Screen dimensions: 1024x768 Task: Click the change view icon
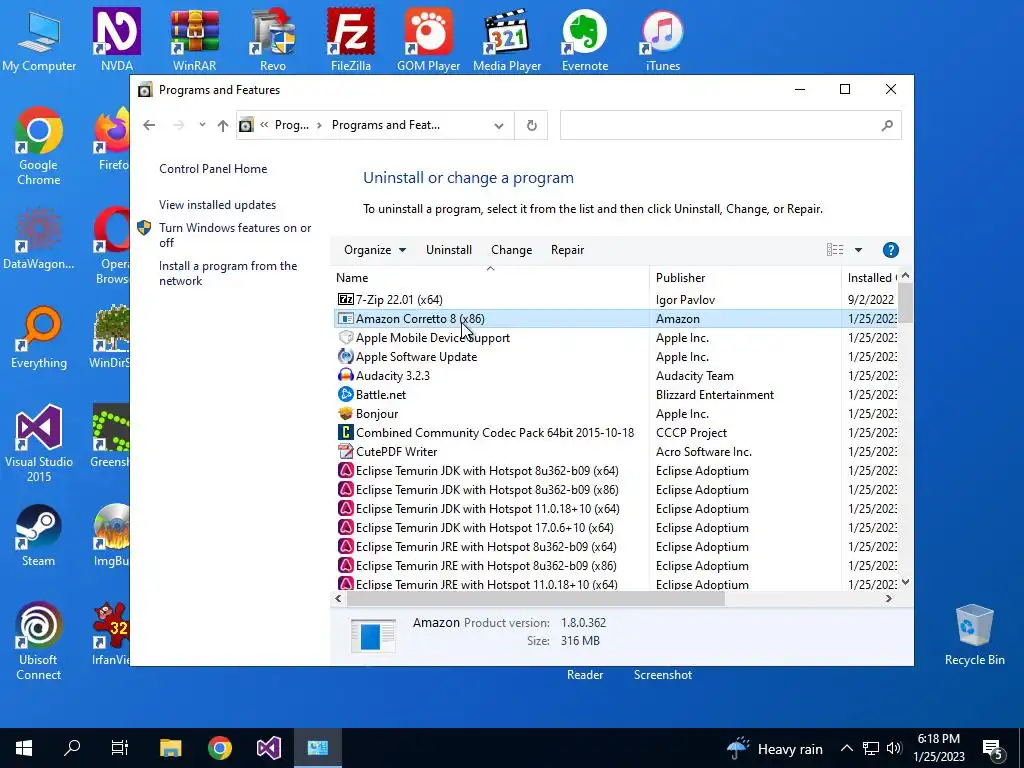tap(835, 250)
